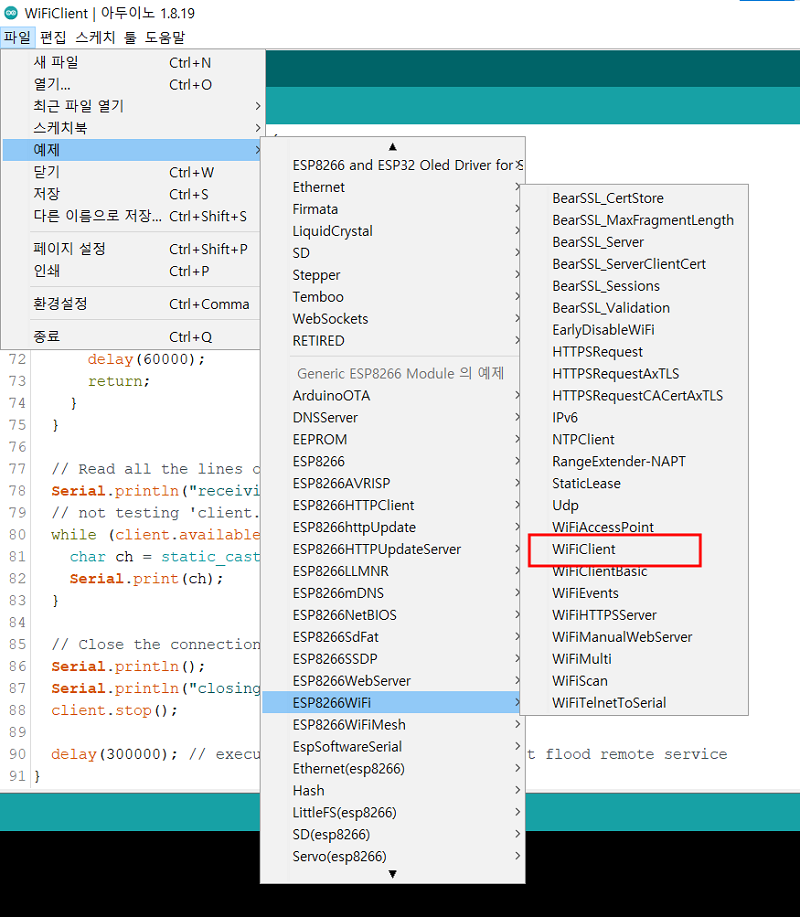Expand EEPROM examples submenu

392,440
